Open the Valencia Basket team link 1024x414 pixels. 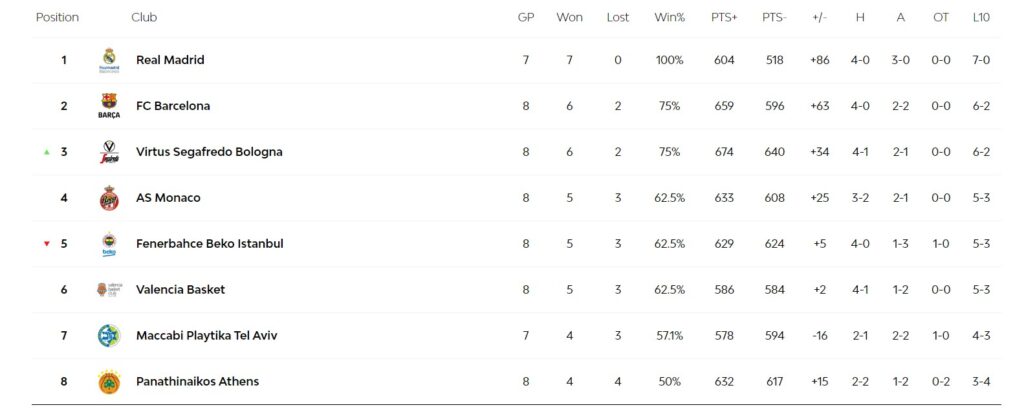180,290
